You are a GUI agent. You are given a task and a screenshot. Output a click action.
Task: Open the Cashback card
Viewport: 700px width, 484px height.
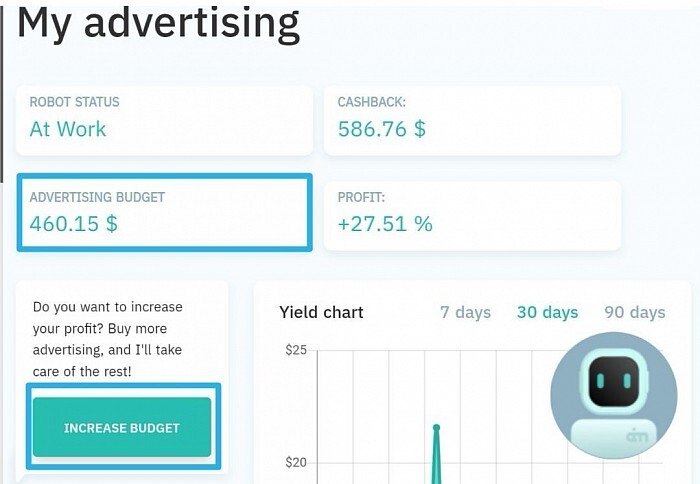(472, 121)
